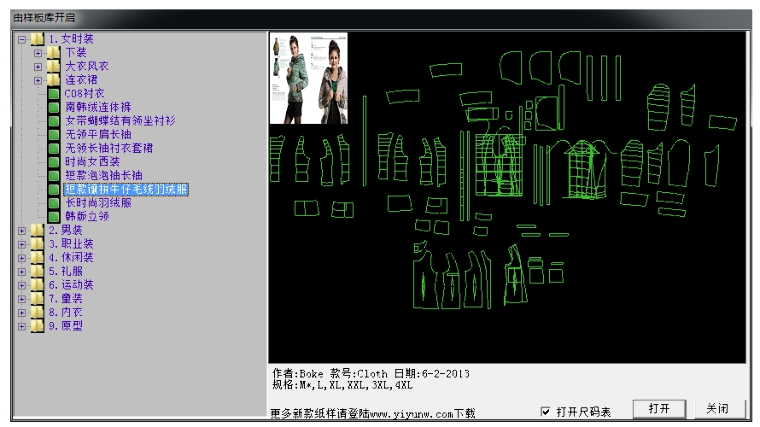The width and height of the screenshot is (760, 427).
Task: Expand the 2.男装 tree node
Action: click(x=22, y=230)
